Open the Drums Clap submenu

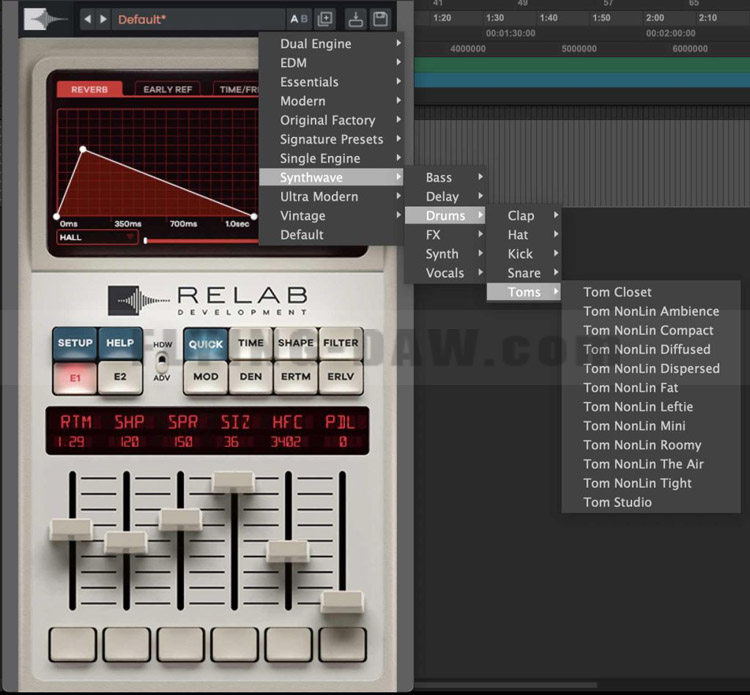(524, 216)
